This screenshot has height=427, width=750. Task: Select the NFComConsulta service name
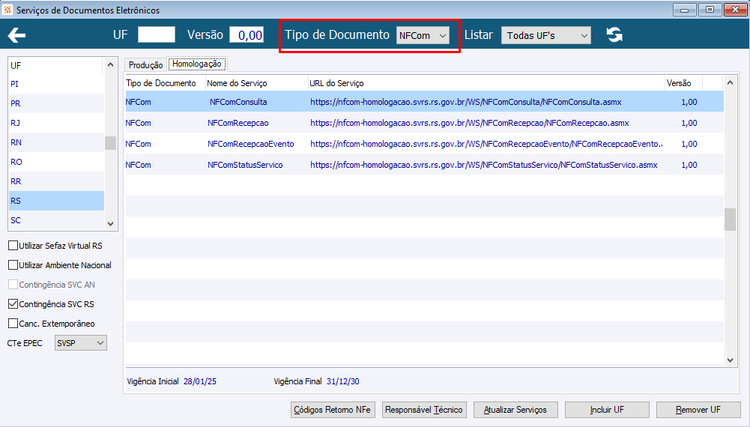[238, 102]
